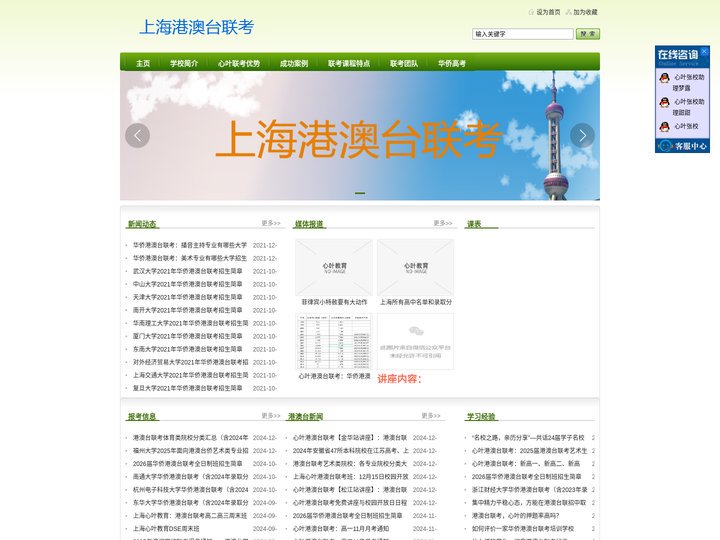This screenshot has height=540, width=720.
Task: Open the 上海港澳台联考 site logo
Action: click(197, 27)
